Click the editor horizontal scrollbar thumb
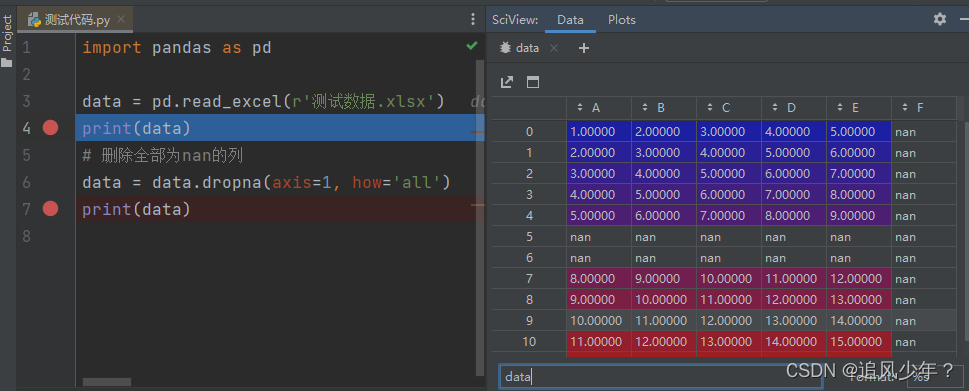The width and height of the screenshot is (969, 391). coord(107,382)
